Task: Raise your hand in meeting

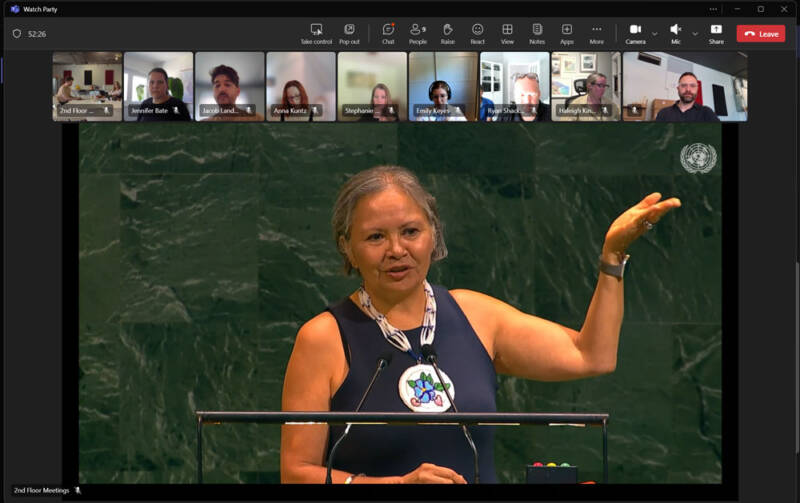Action: pos(447,34)
